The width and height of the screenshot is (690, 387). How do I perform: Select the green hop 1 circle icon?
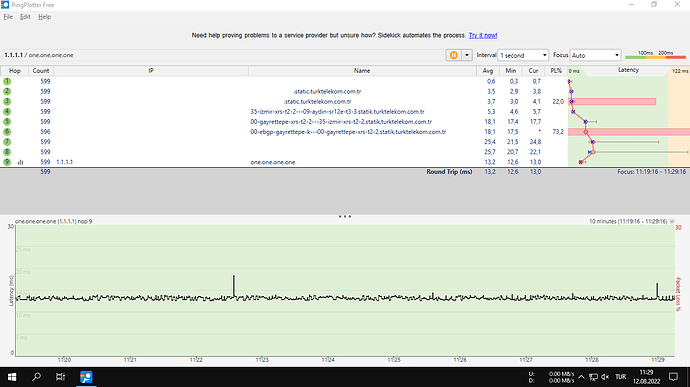pos(7,81)
